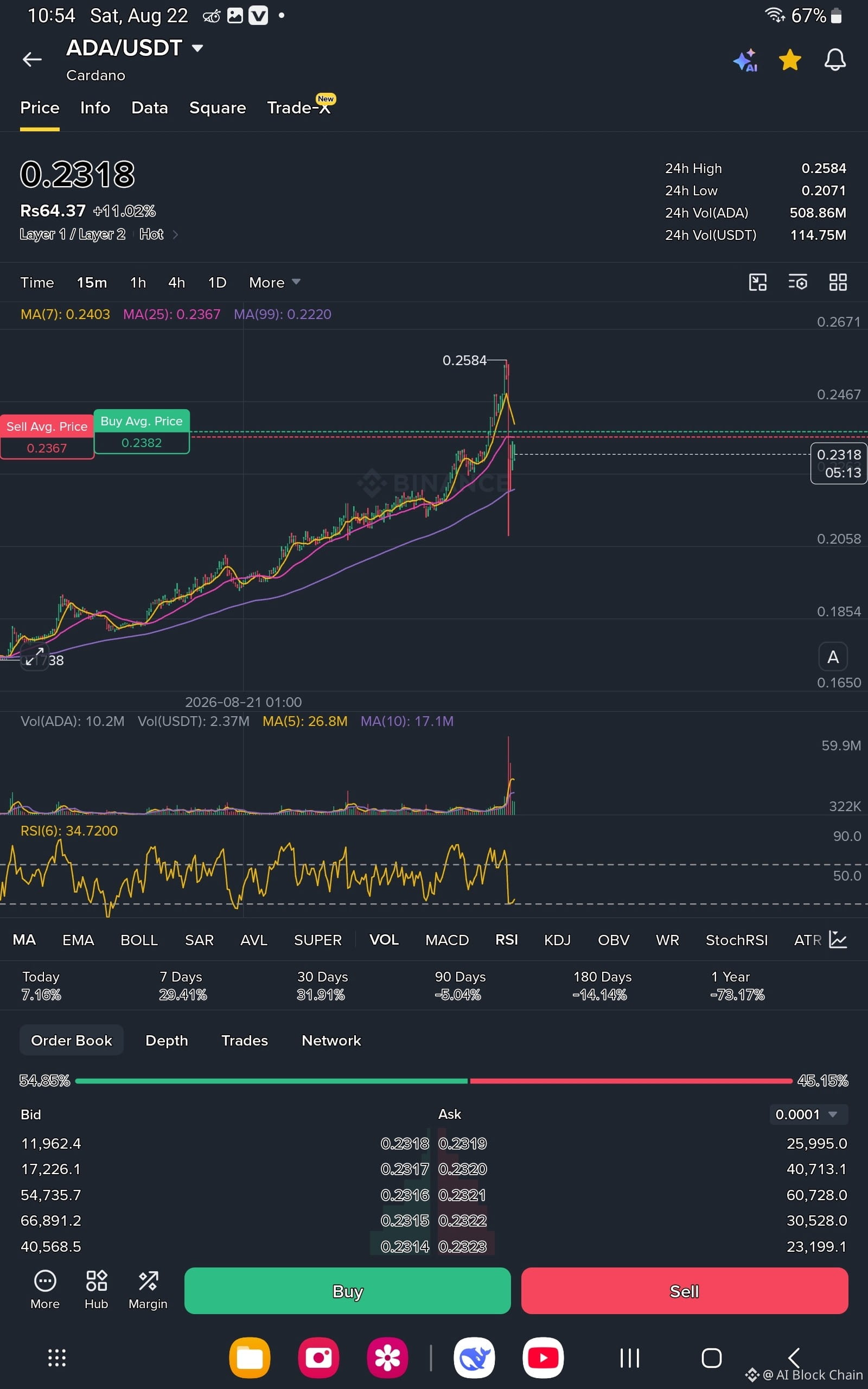Open the 0.0001 price precision dropdown
The height and width of the screenshot is (1389, 868).
click(808, 1114)
